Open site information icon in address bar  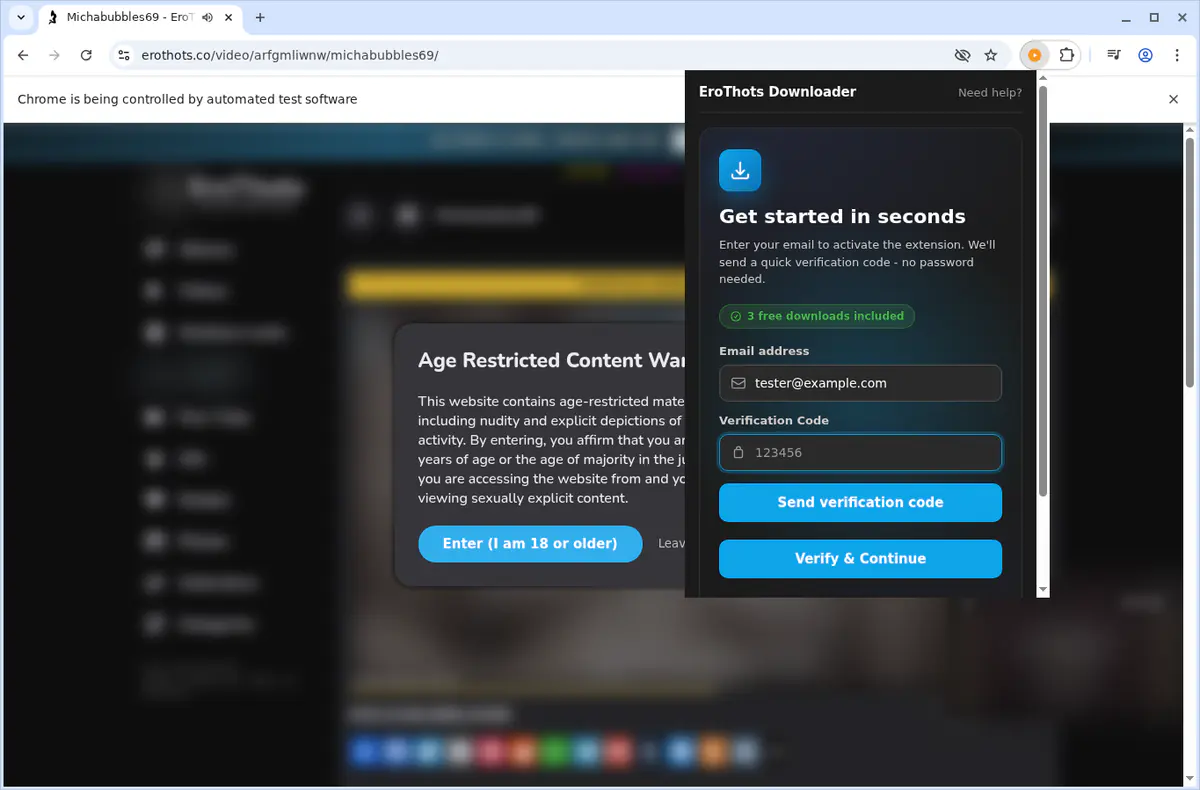123,55
